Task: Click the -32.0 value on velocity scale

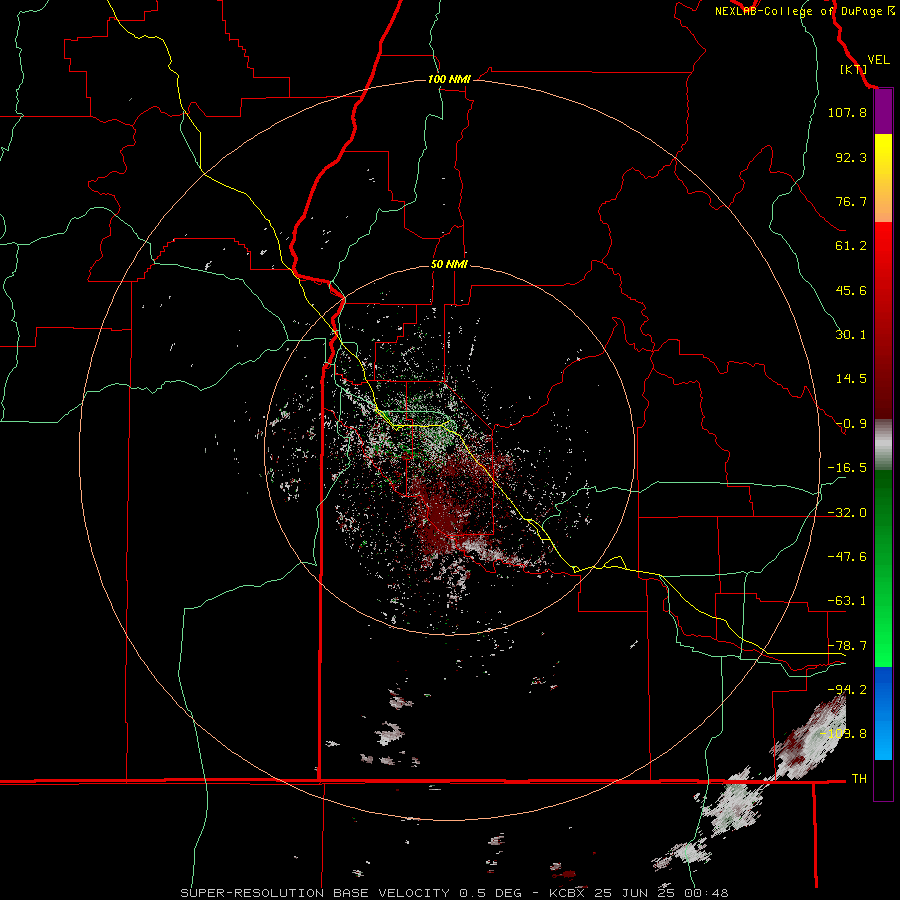Action: pyautogui.click(x=847, y=513)
